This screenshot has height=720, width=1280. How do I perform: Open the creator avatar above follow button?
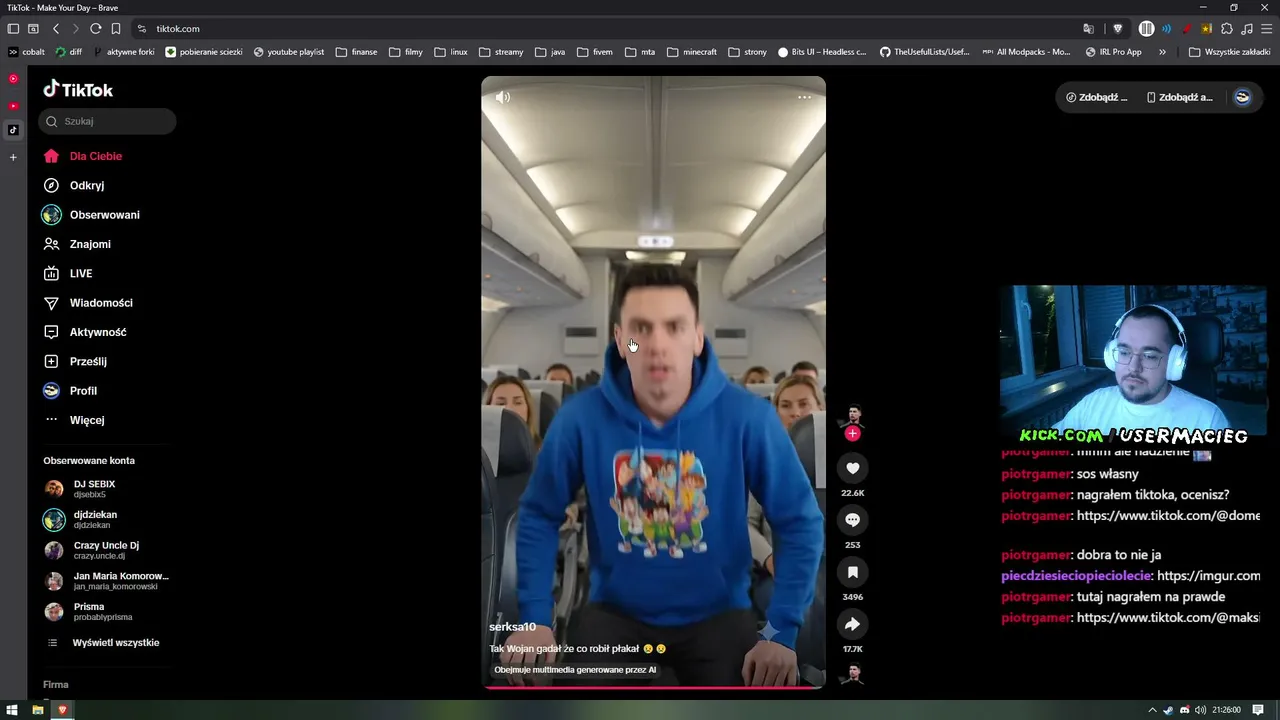(852, 415)
